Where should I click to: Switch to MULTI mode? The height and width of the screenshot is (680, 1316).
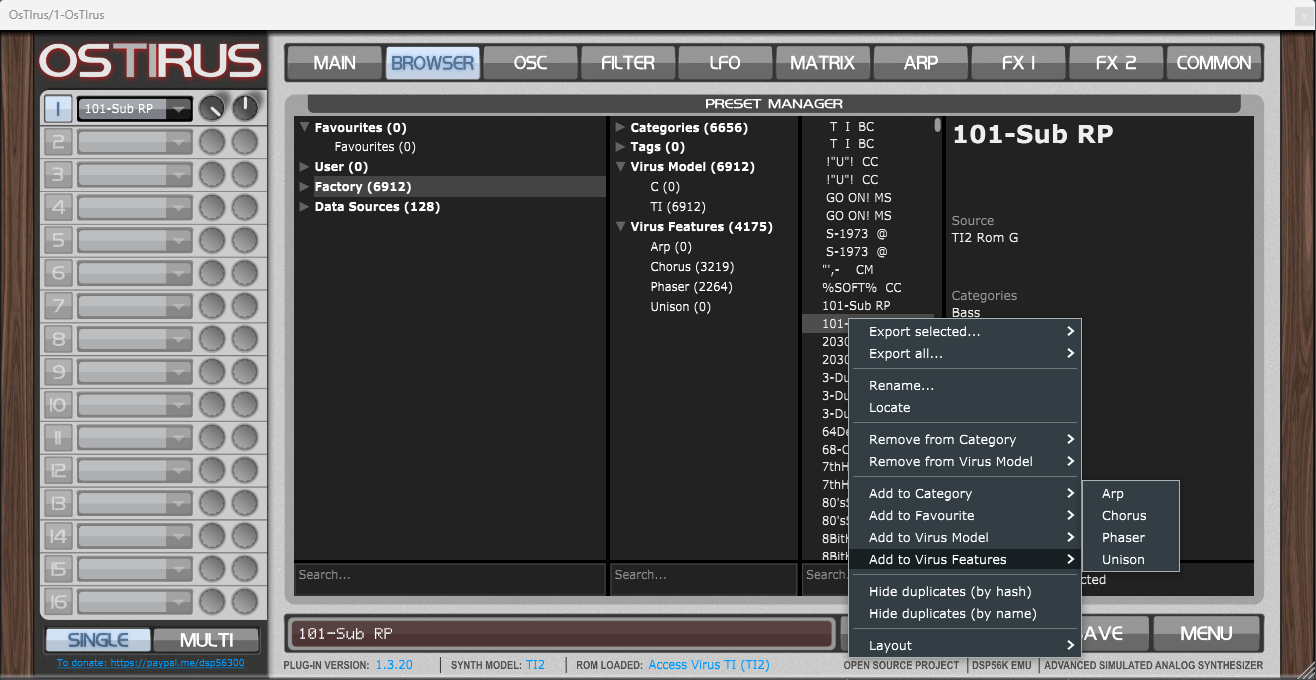tap(206, 640)
